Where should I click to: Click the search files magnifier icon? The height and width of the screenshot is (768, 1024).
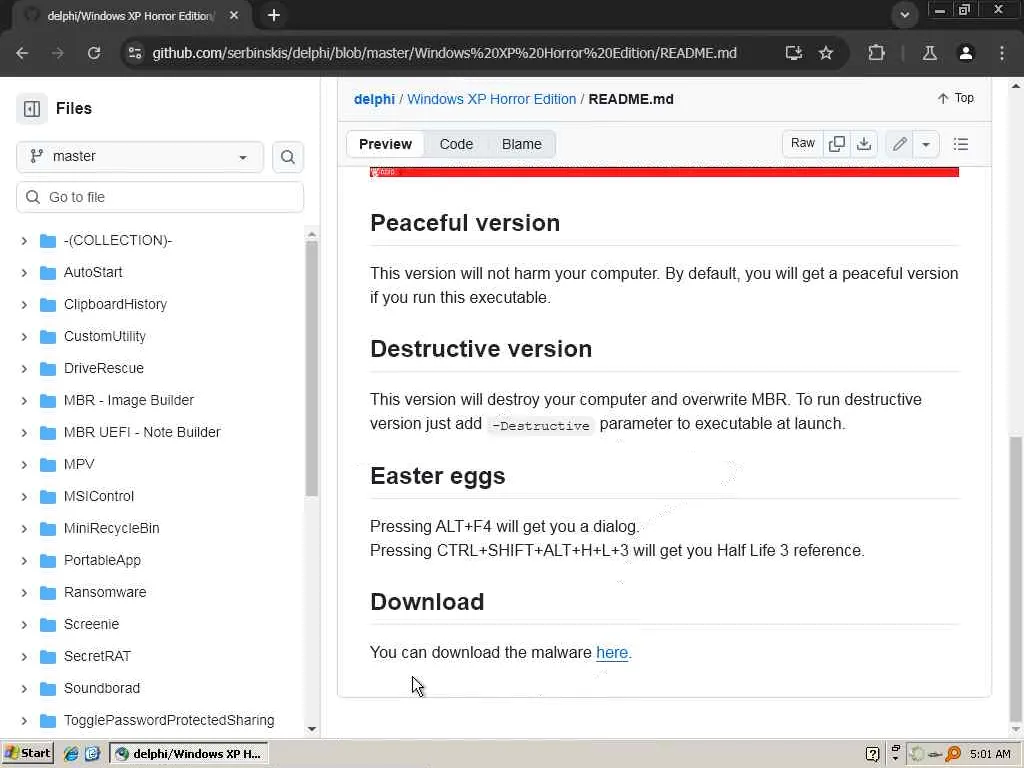tap(288, 157)
